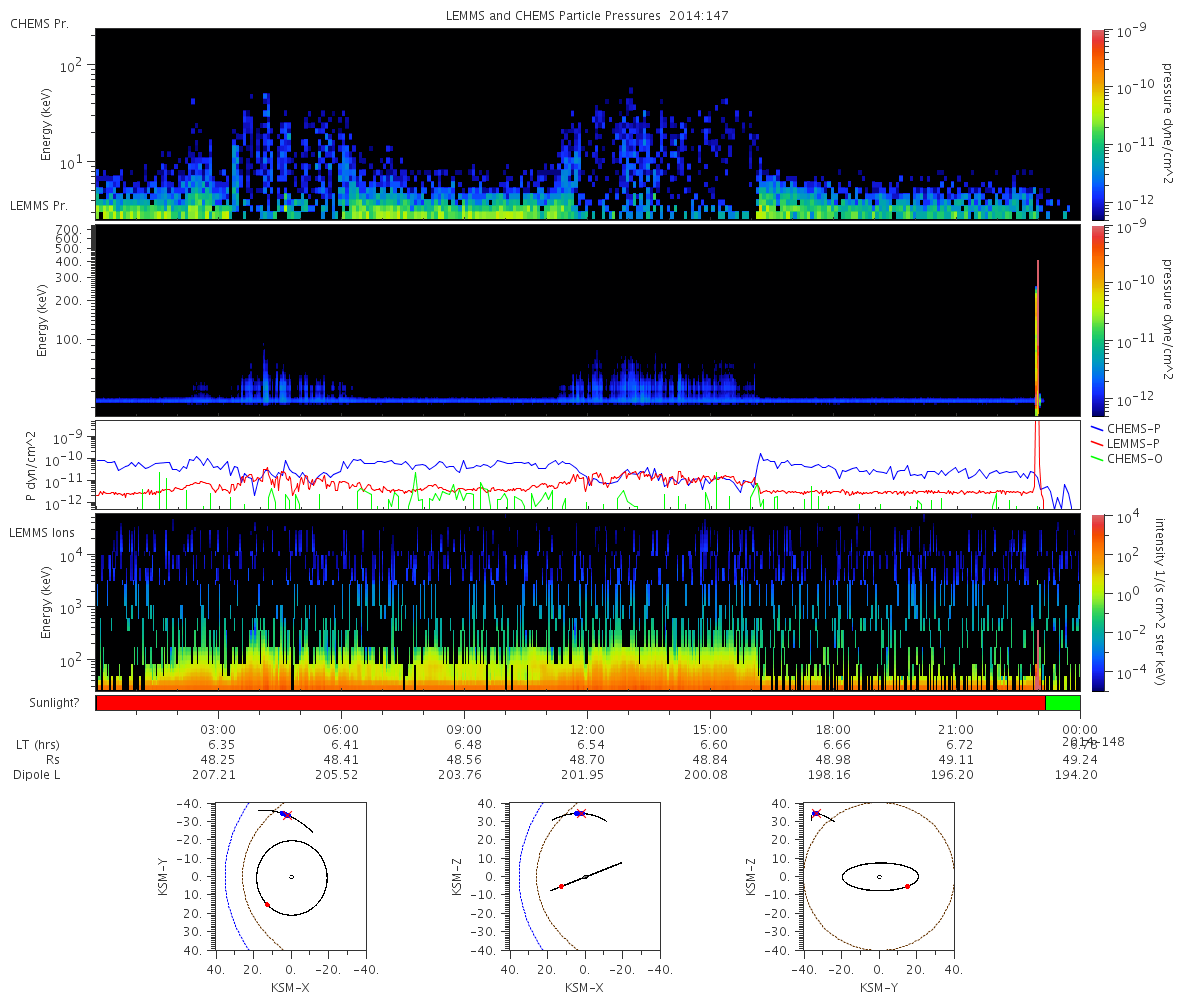Click the Dipole L row label
The height and width of the screenshot is (1000, 1200).
click(37, 775)
